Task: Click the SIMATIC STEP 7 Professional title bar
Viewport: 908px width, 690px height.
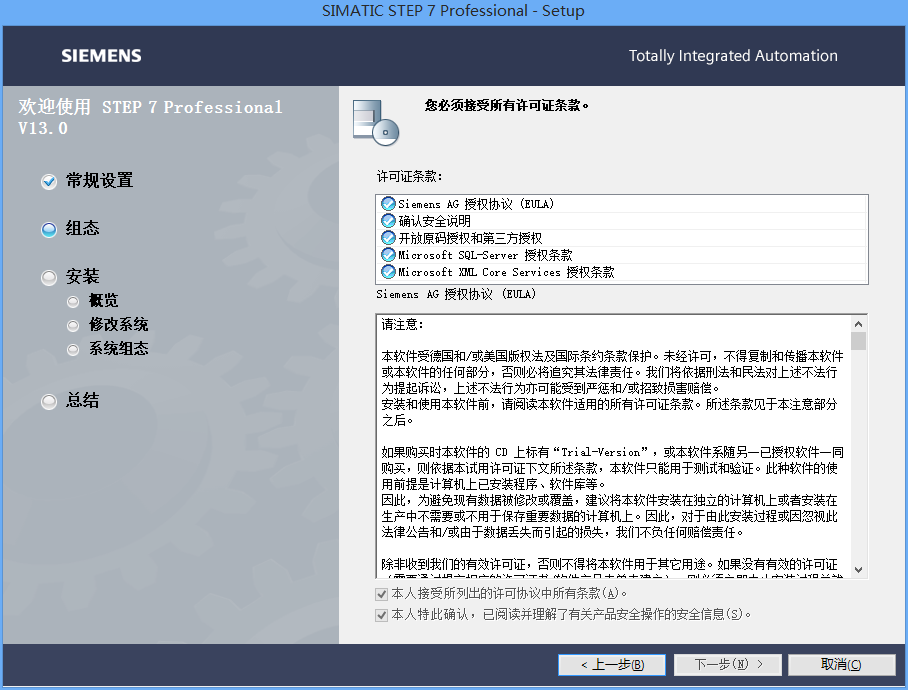Action: [453, 11]
